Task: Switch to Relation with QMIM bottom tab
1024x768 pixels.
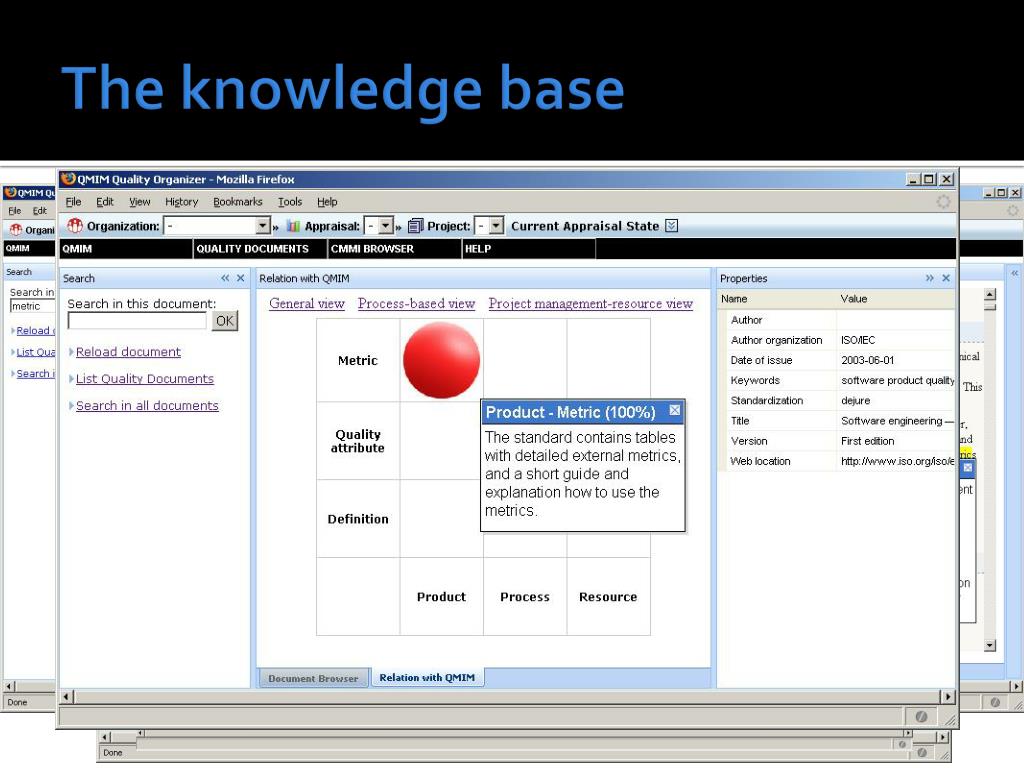Action: [427, 678]
